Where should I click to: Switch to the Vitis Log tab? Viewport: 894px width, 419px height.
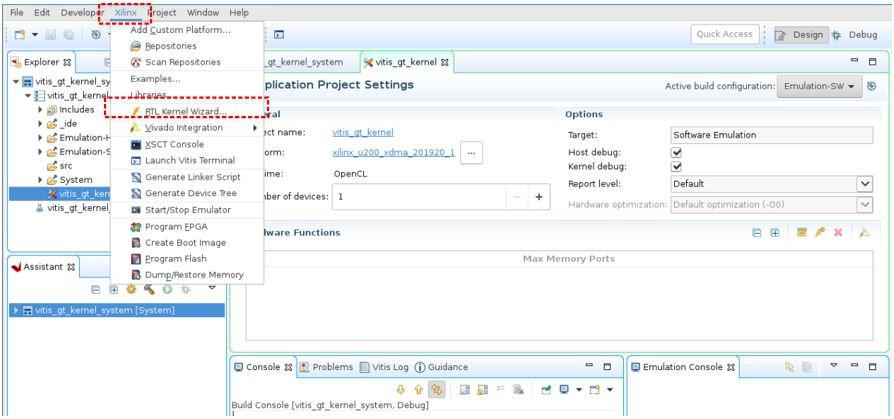[384, 367]
